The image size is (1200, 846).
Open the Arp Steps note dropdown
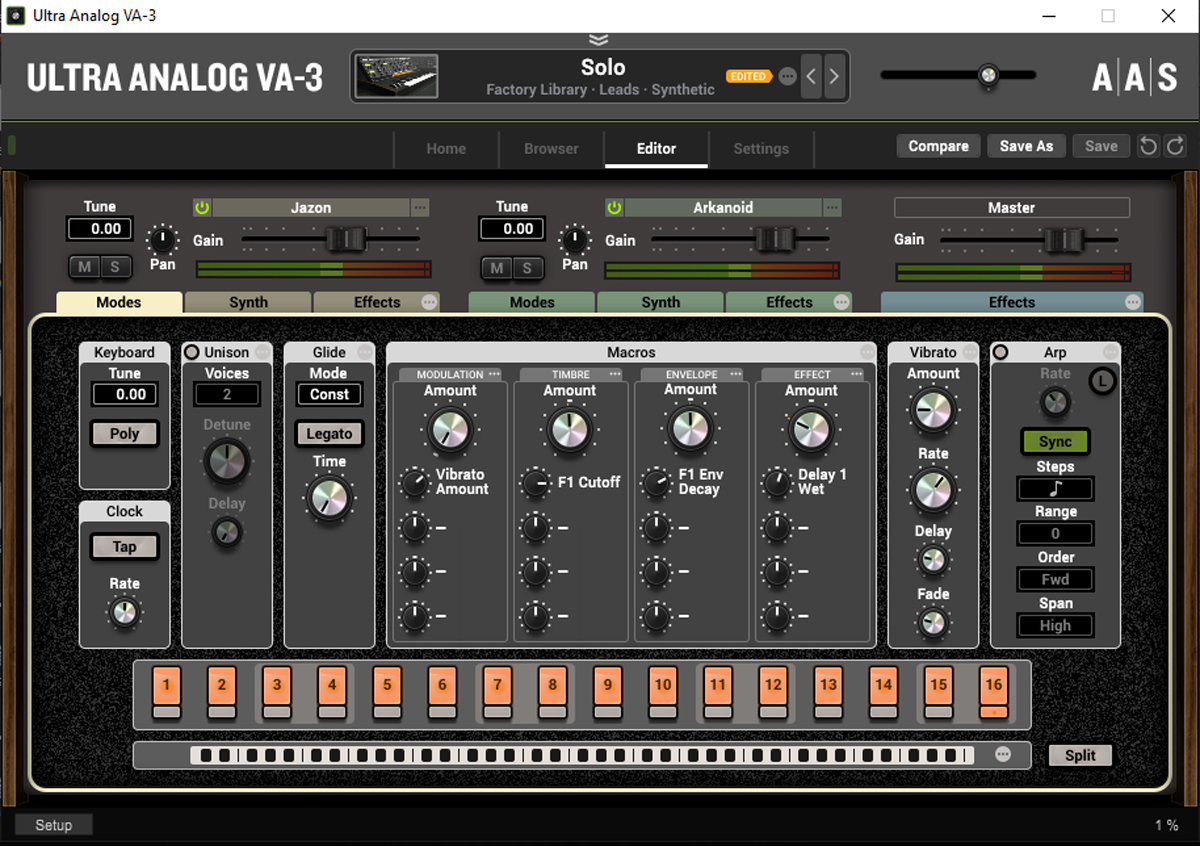click(x=1055, y=489)
